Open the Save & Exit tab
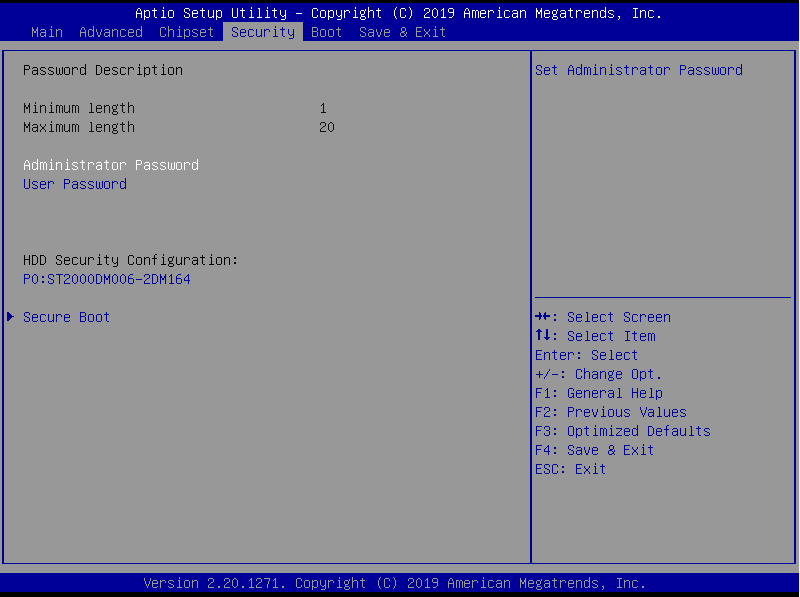The width and height of the screenshot is (800, 597). tap(402, 32)
